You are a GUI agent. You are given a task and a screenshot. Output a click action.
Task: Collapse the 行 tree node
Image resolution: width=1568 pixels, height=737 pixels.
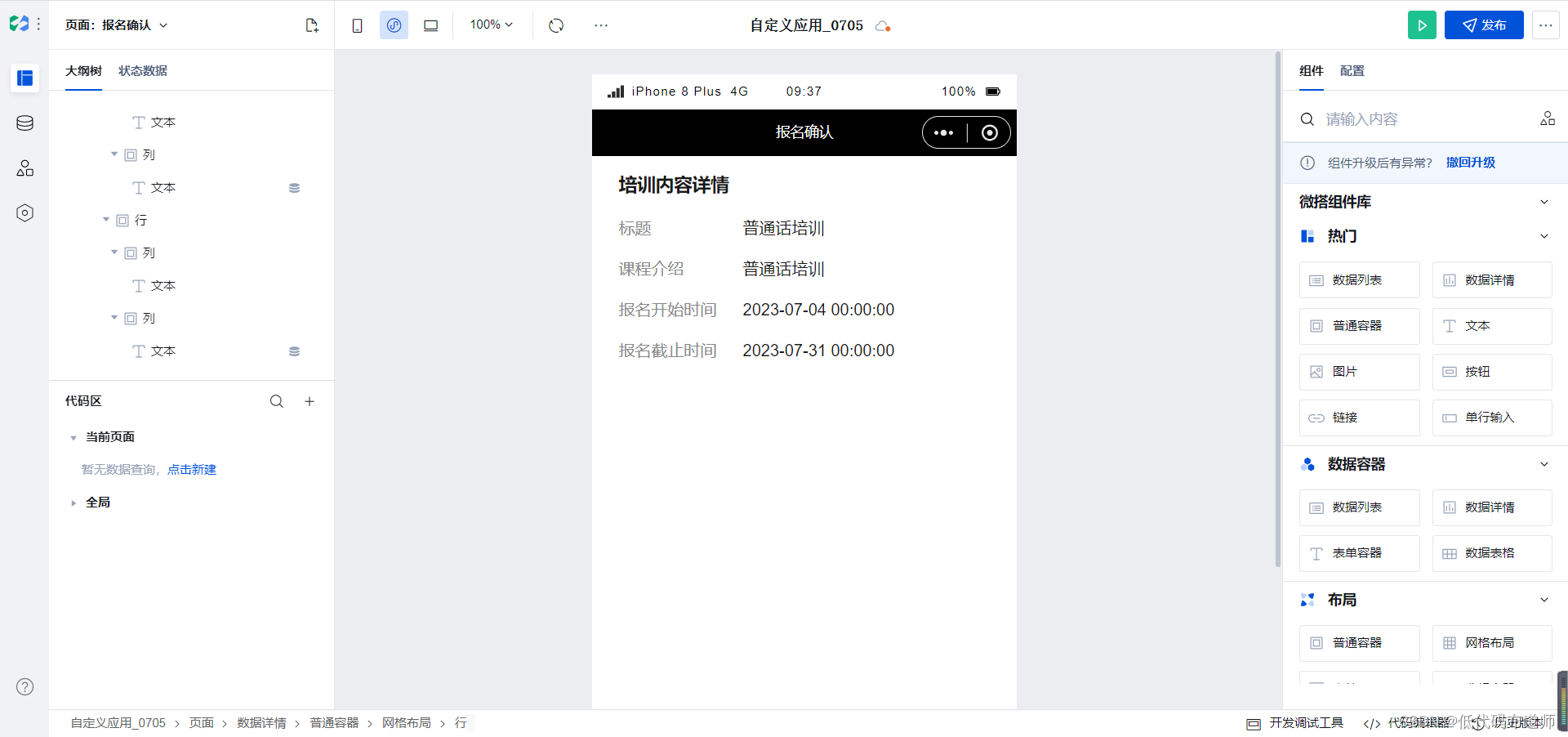click(106, 220)
